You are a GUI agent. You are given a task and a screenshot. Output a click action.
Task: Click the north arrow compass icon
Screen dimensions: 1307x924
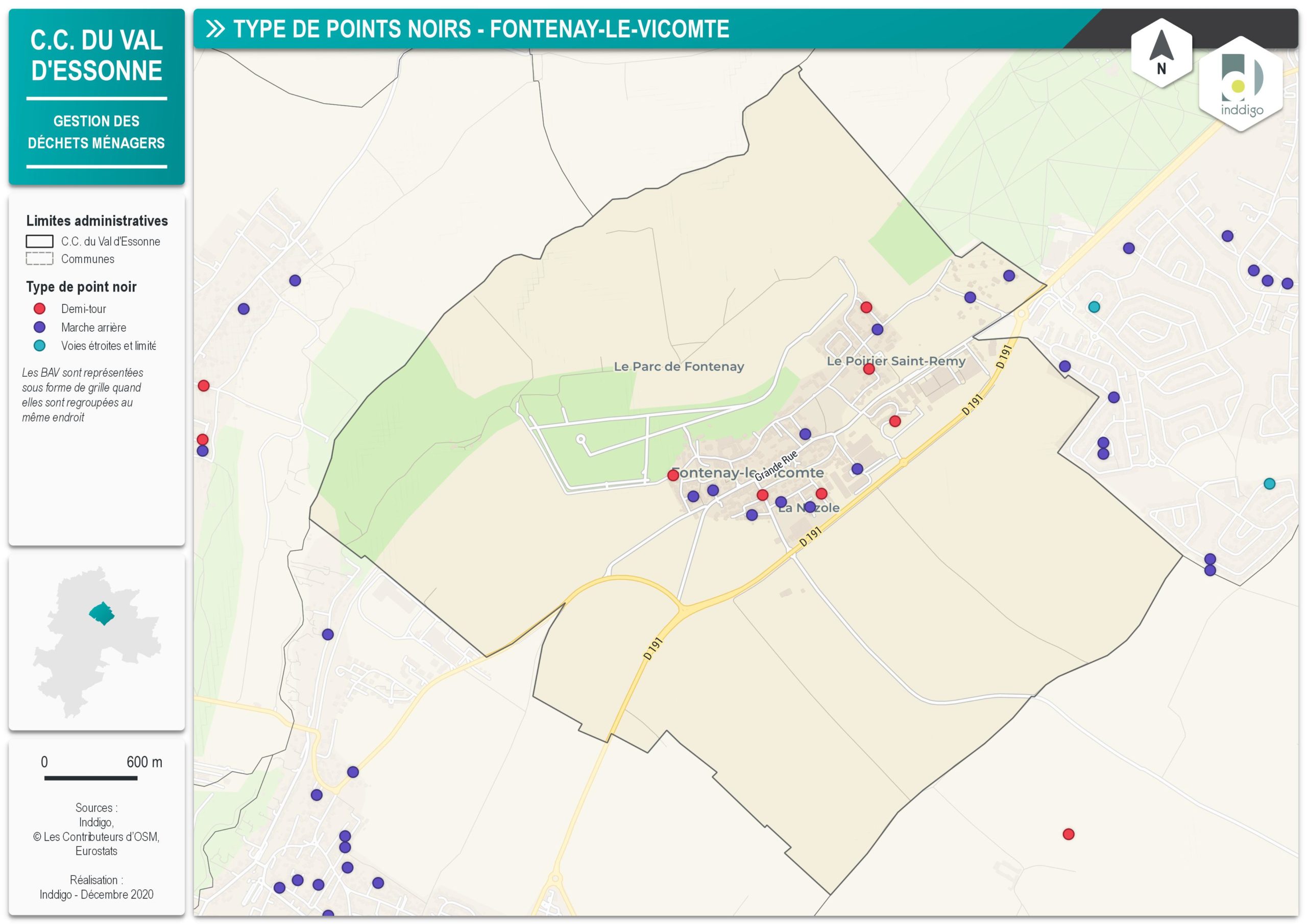click(x=1160, y=53)
